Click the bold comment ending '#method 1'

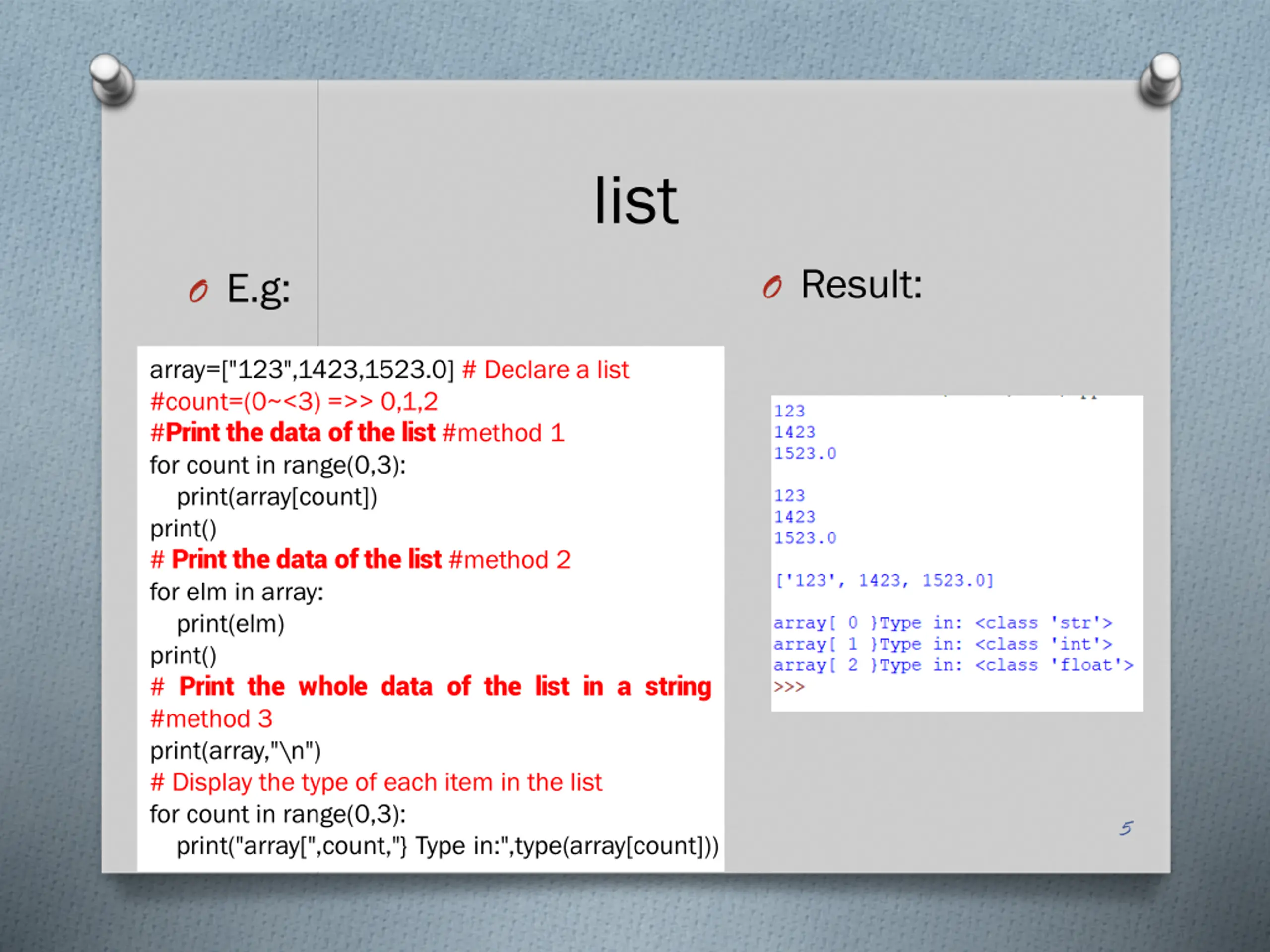tap(357, 433)
